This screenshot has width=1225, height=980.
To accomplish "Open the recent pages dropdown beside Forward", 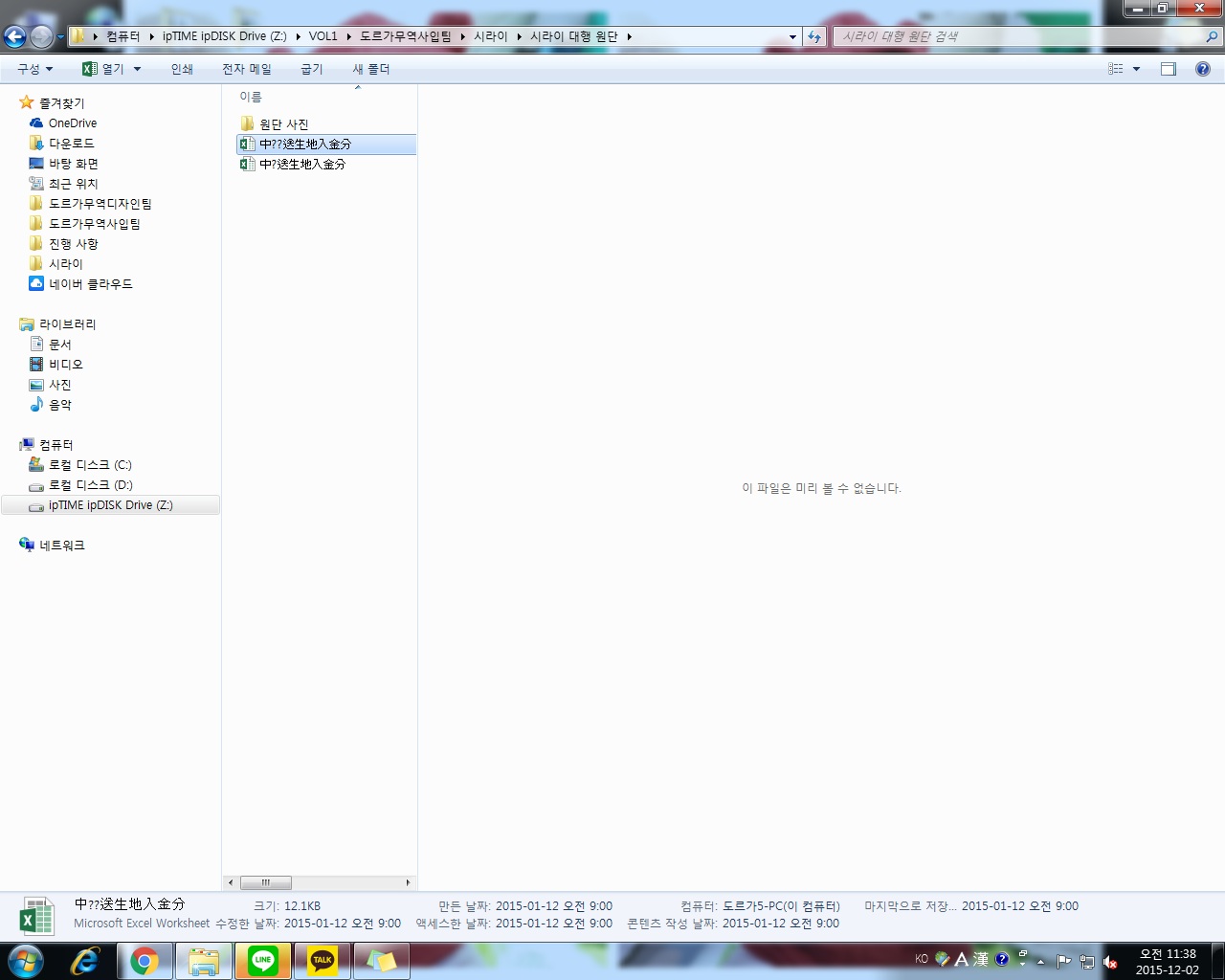I will tap(60, 37).
